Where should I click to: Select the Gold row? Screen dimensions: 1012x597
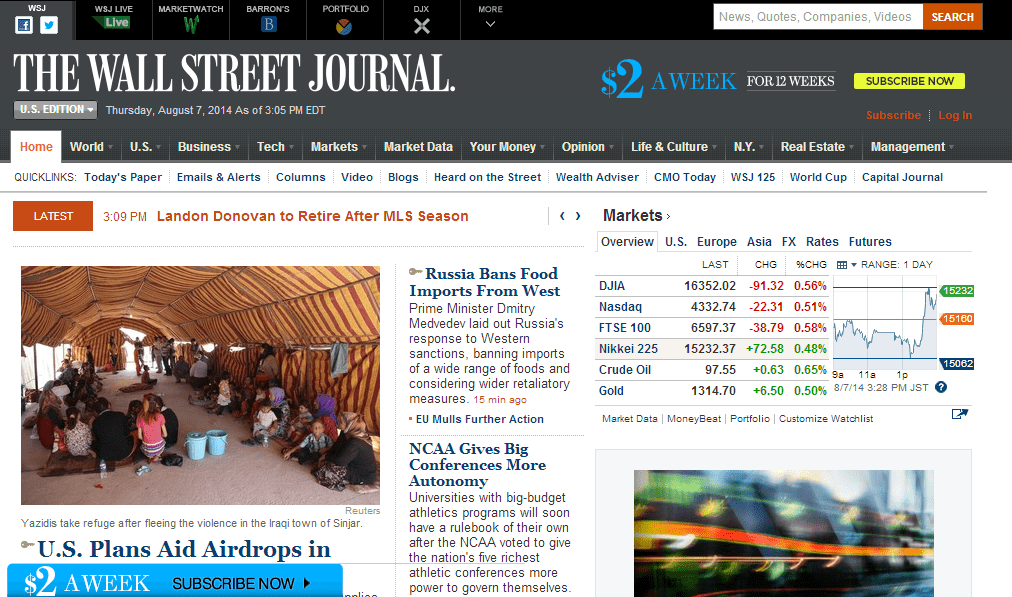713,390
